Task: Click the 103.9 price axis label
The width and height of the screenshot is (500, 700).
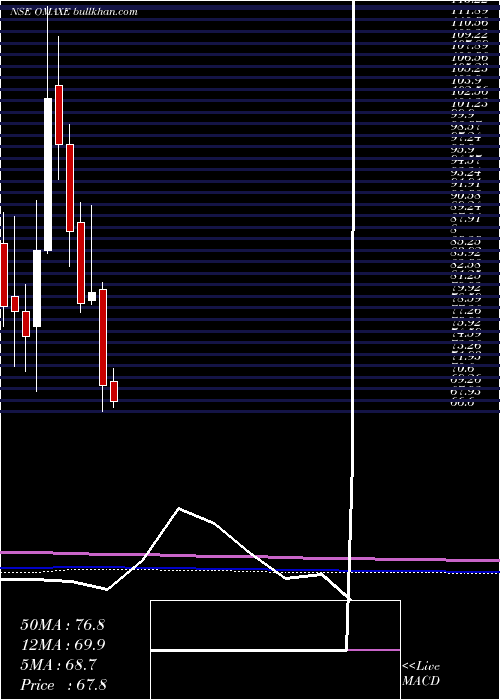Action: pyautogui.click(x=464, y=81)
